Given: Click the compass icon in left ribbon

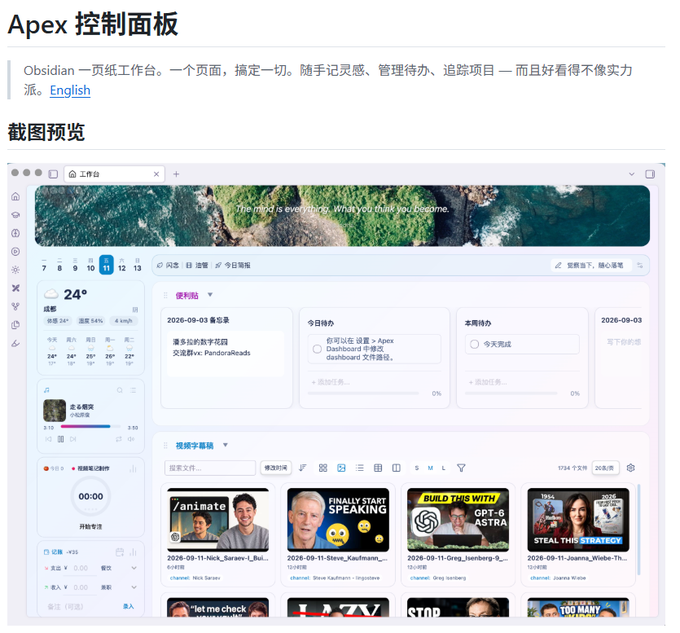Looking at the screenshot, I should coord(16,233).
